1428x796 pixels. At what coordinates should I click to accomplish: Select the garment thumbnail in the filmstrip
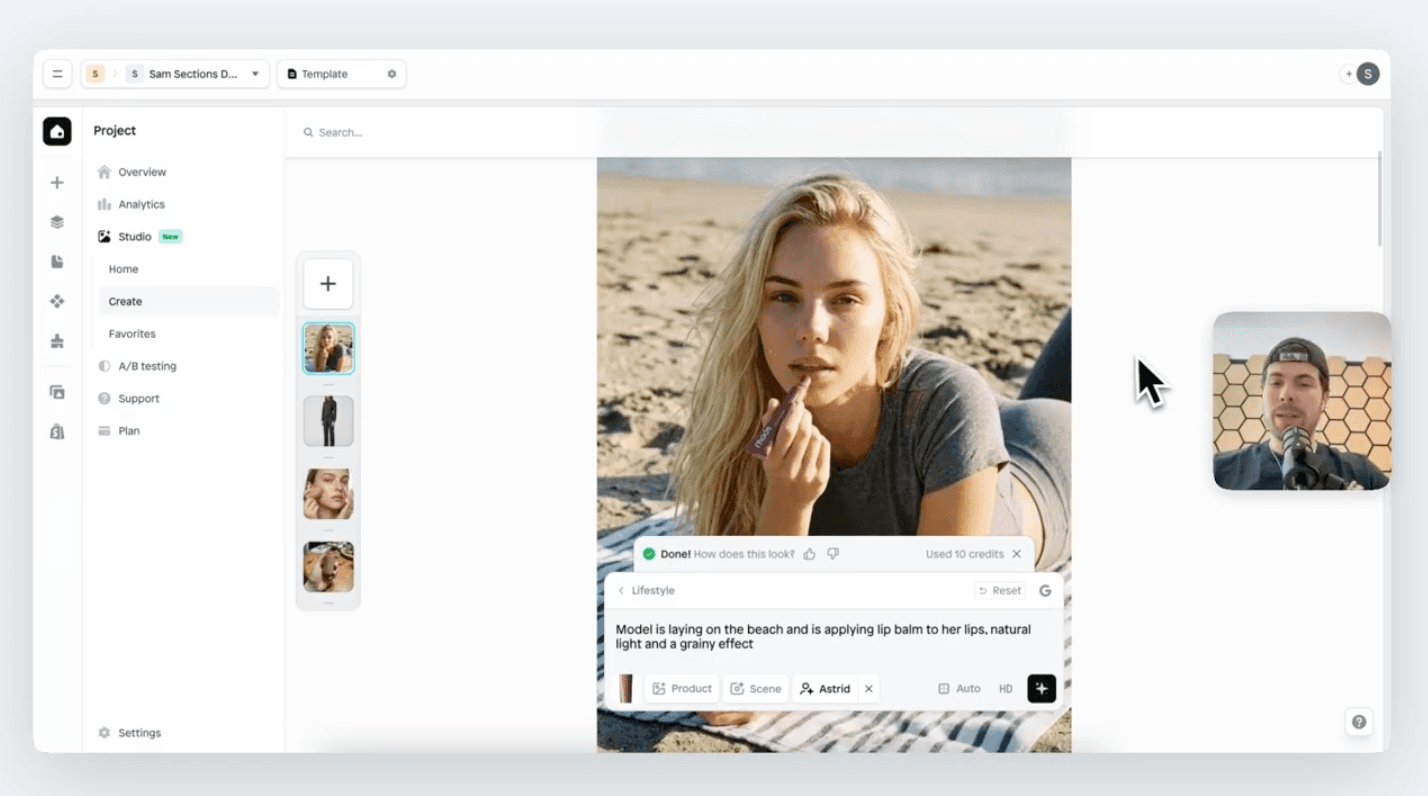(328, 420)
